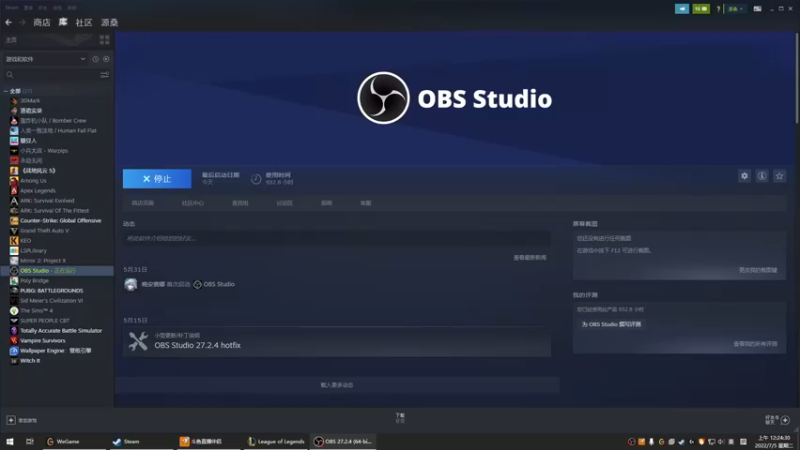This screenshot has height=450, width=800.
Task: Switch to League of Legends taskbar app
Action: (x=276, y=441)
